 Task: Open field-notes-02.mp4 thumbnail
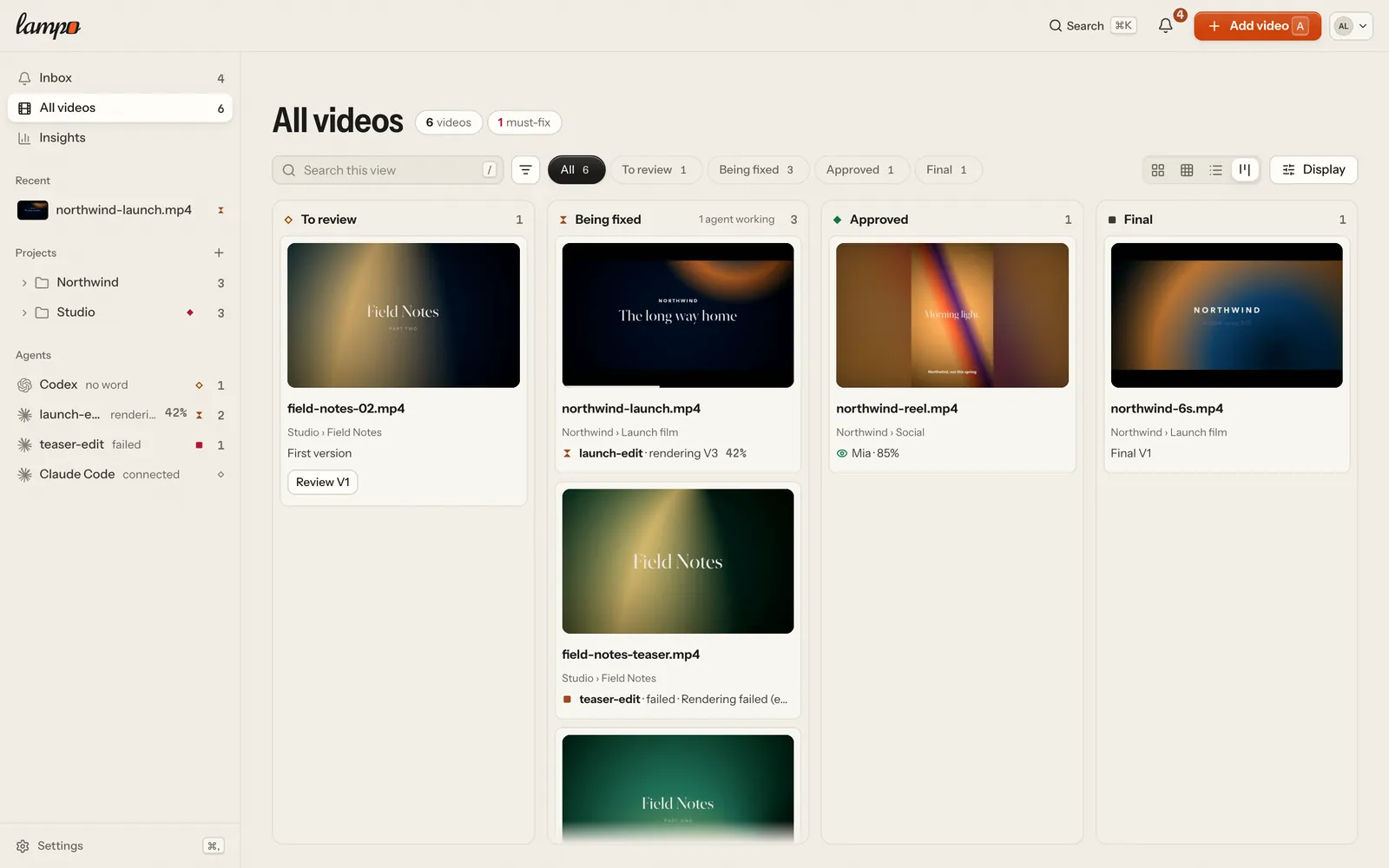tap(404, 315)
